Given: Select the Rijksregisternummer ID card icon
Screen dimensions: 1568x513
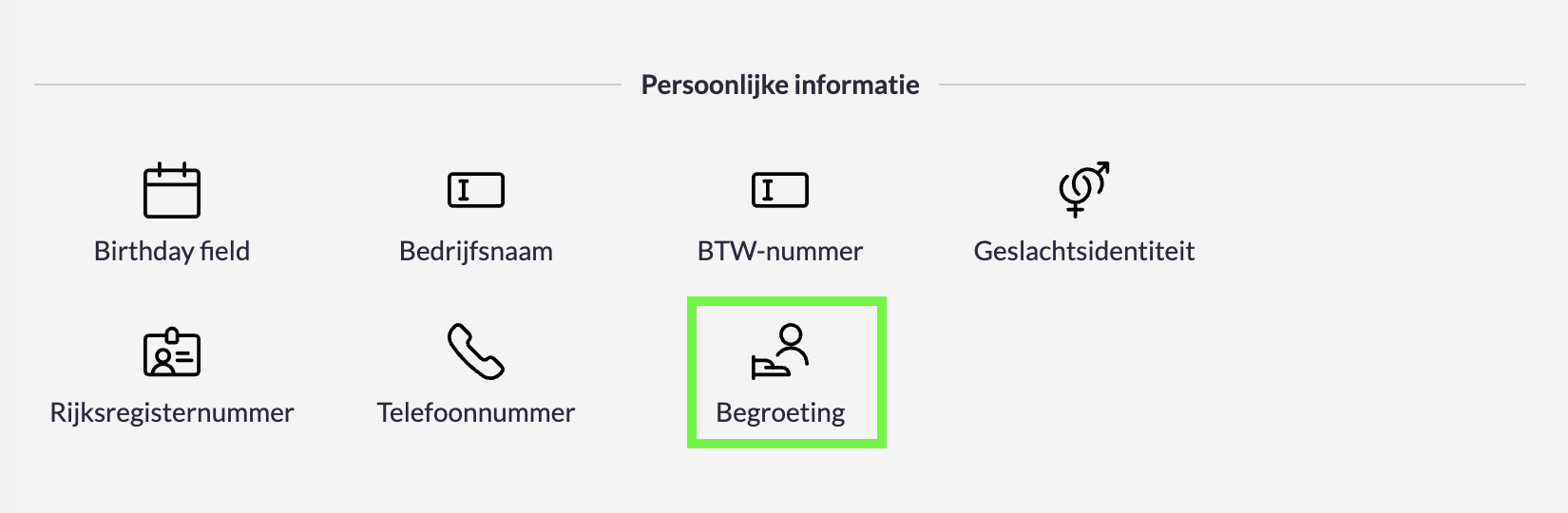Looking at the screenshot, I should point(172,352).
